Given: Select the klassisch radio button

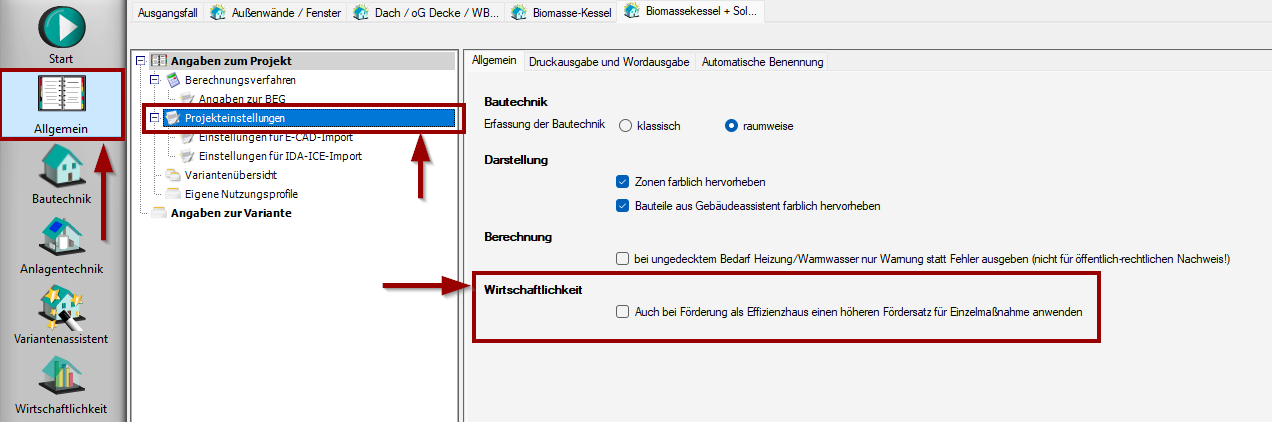Looking at the screenshot, I should click(x=626, y=126).
